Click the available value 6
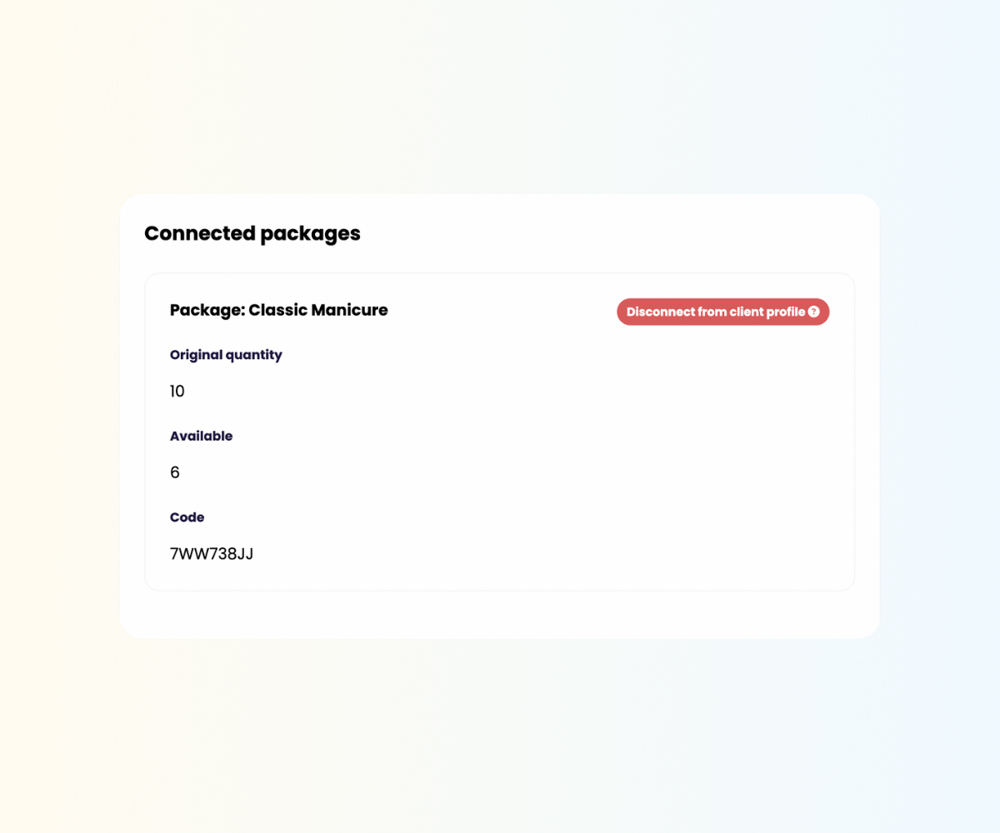This screenshot has width=1000, height=833. (175, 472)
